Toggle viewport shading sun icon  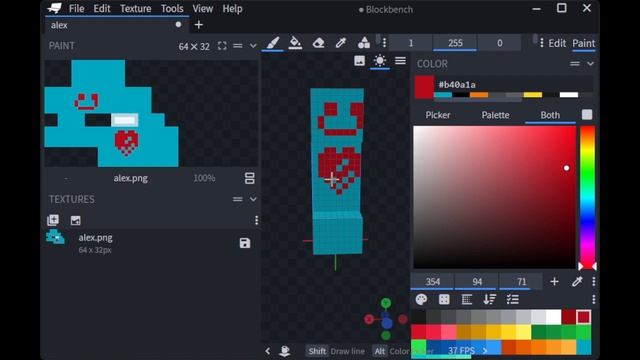(380, 61)
